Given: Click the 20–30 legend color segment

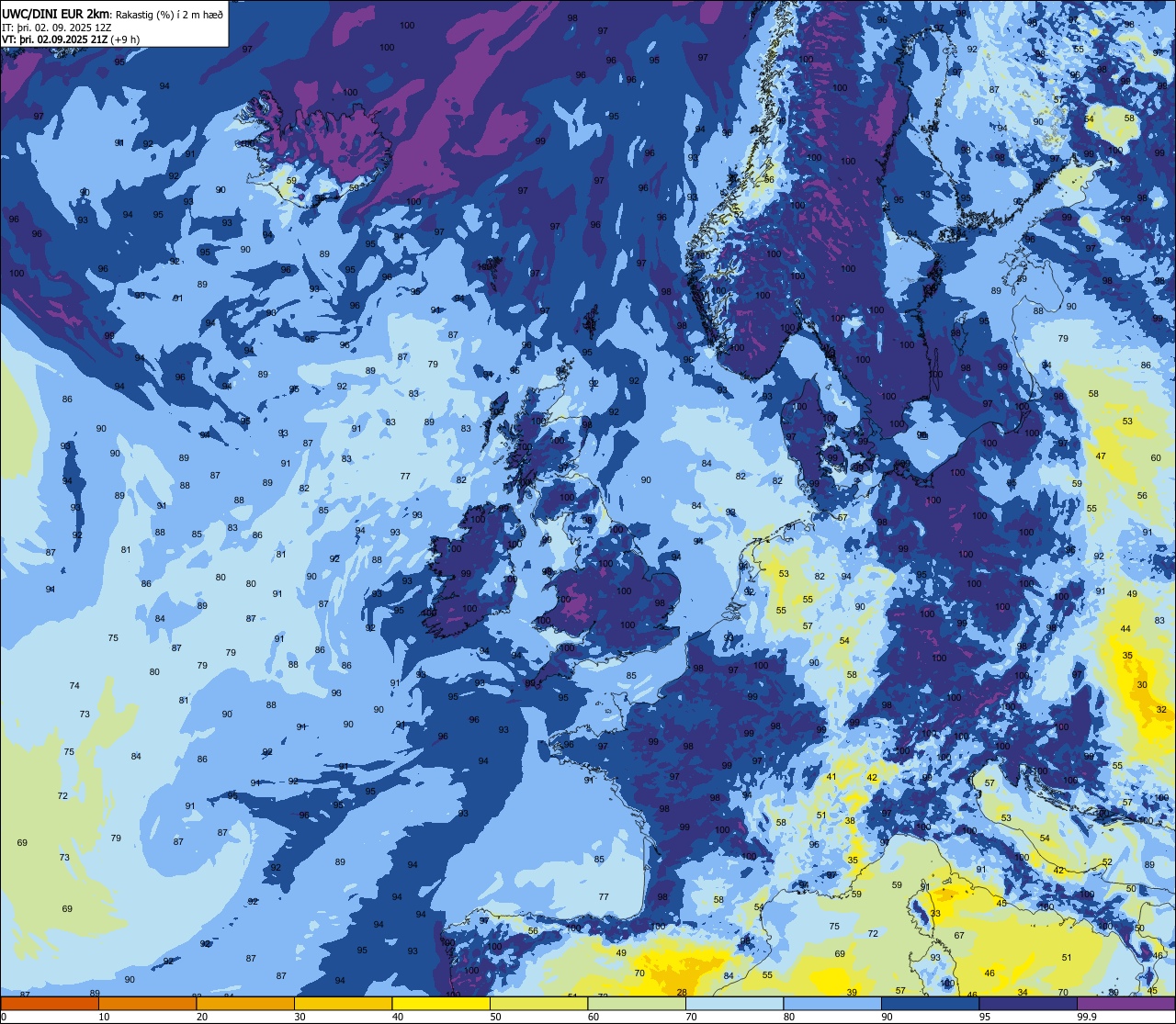Looking at the screenshot, I should (245, 1003).
